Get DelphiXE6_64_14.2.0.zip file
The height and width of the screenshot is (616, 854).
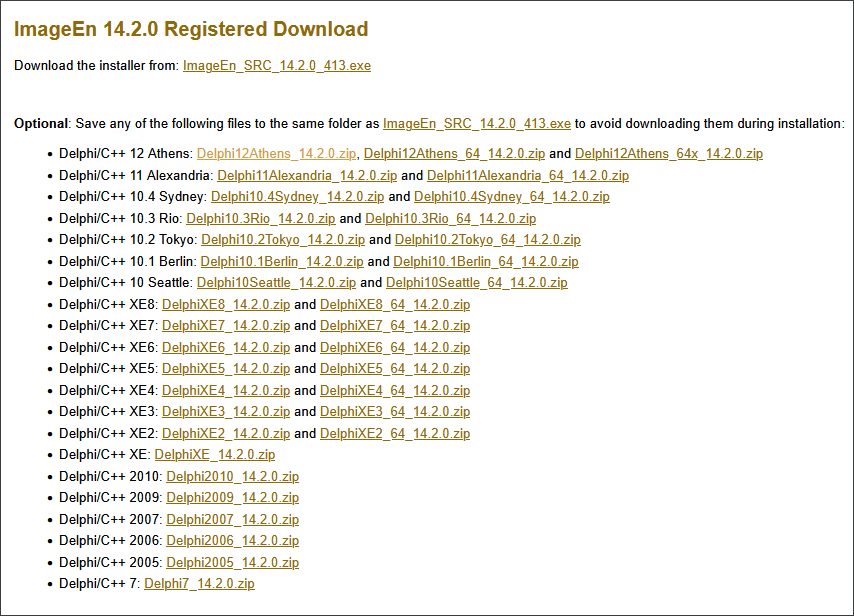point(395,348)
